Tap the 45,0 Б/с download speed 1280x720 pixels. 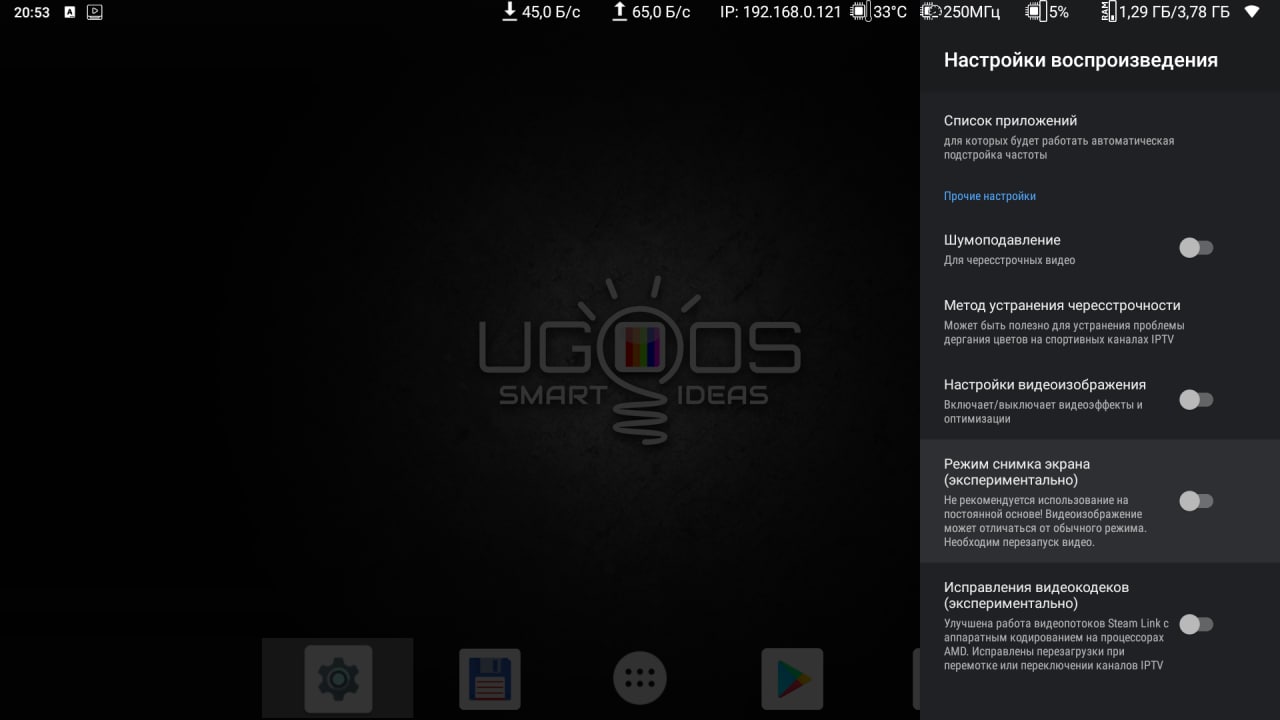pyautogui.click(x=551, y=12)
